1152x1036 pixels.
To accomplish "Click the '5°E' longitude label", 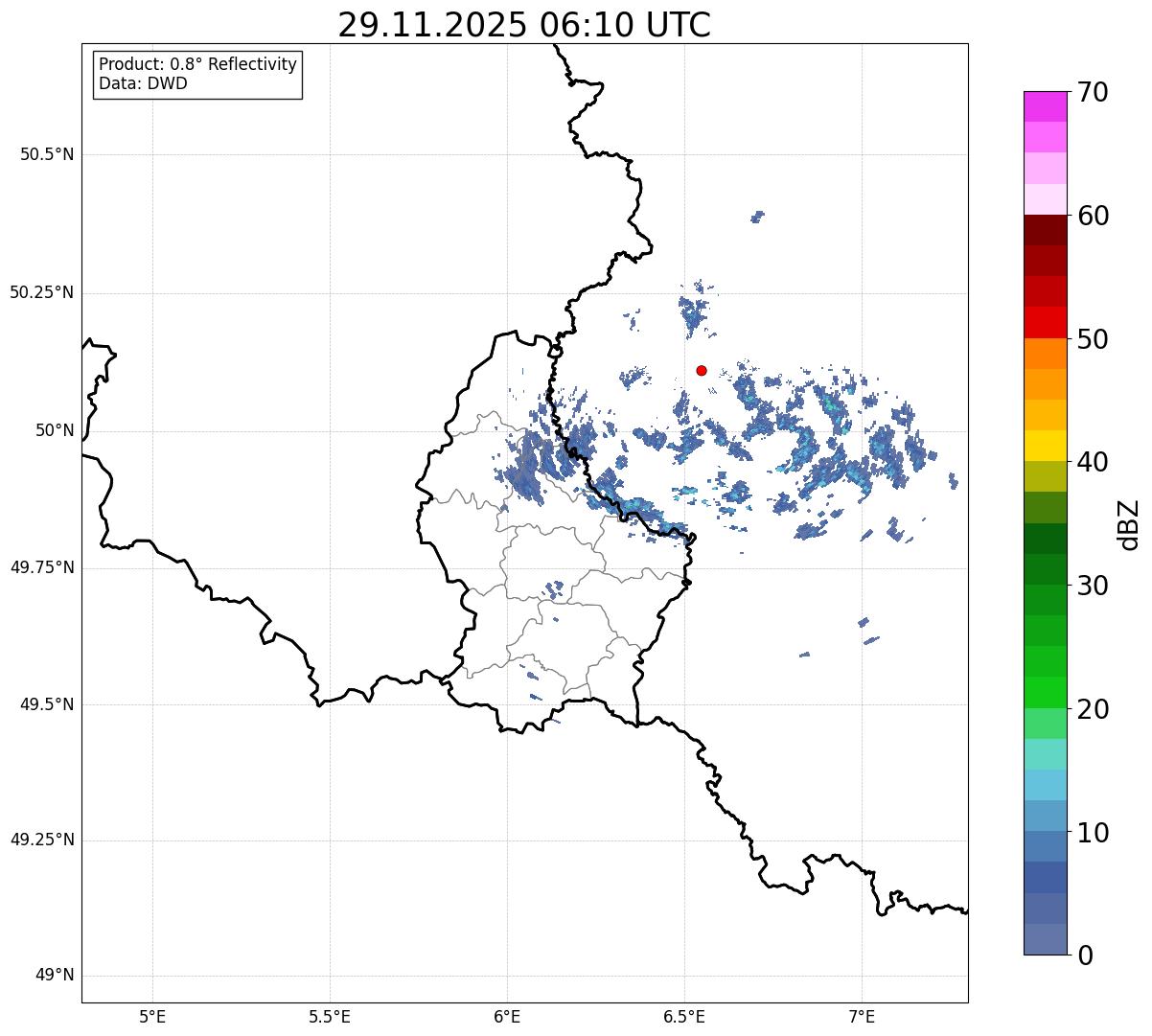I will click(152, 1016).
